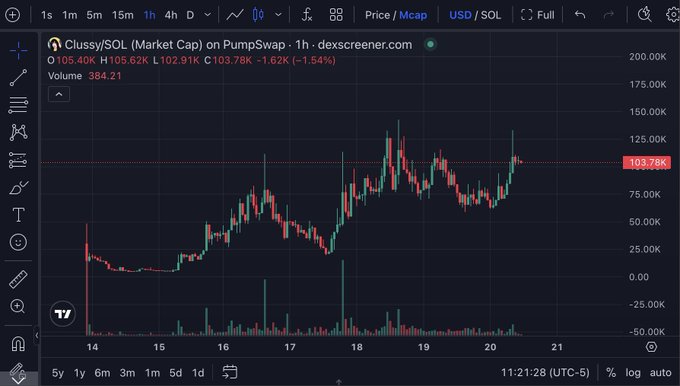Collapse the indicator legend chevron
This screenshot has width=680, height=386.
pos(59,94)
